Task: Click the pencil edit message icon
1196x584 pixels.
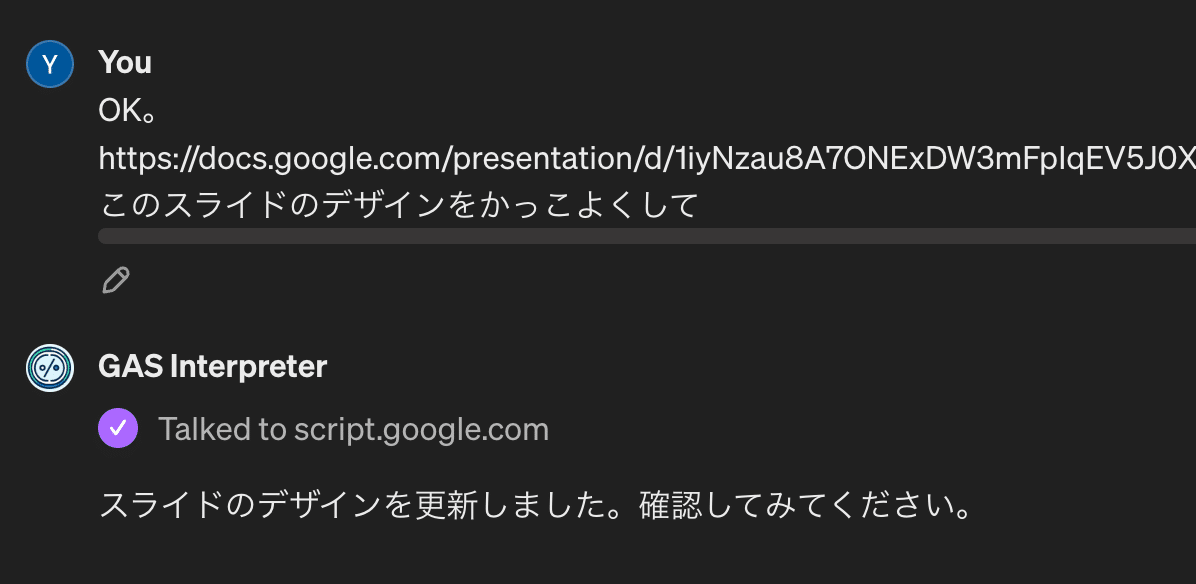Action: click(x=116, y=280)
